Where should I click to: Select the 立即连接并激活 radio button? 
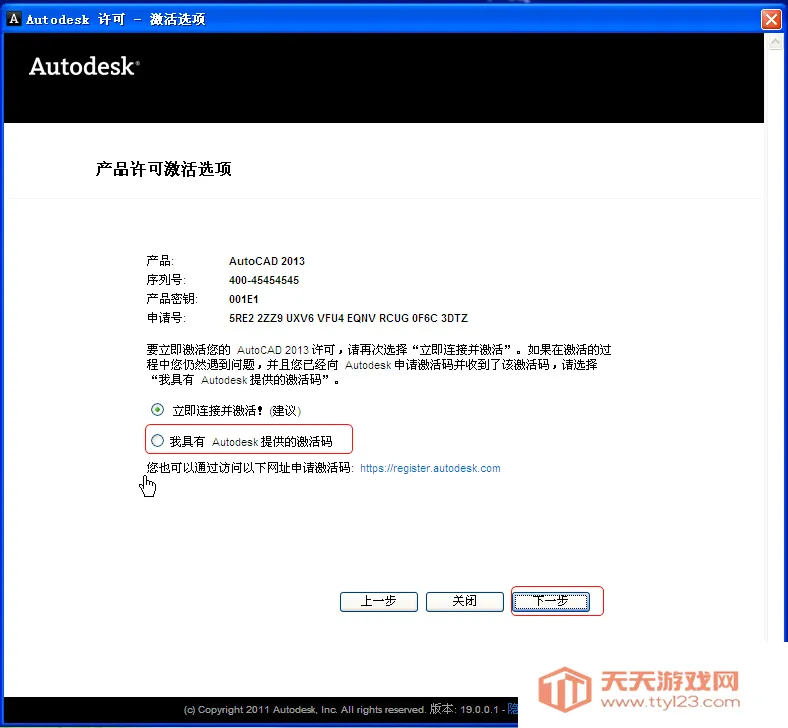pyautogui.click(x=157, y=410)
